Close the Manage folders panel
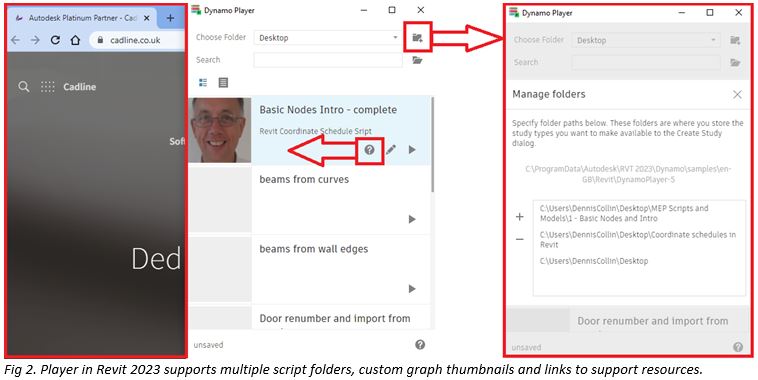758x380 pixels. click(737, 94)
